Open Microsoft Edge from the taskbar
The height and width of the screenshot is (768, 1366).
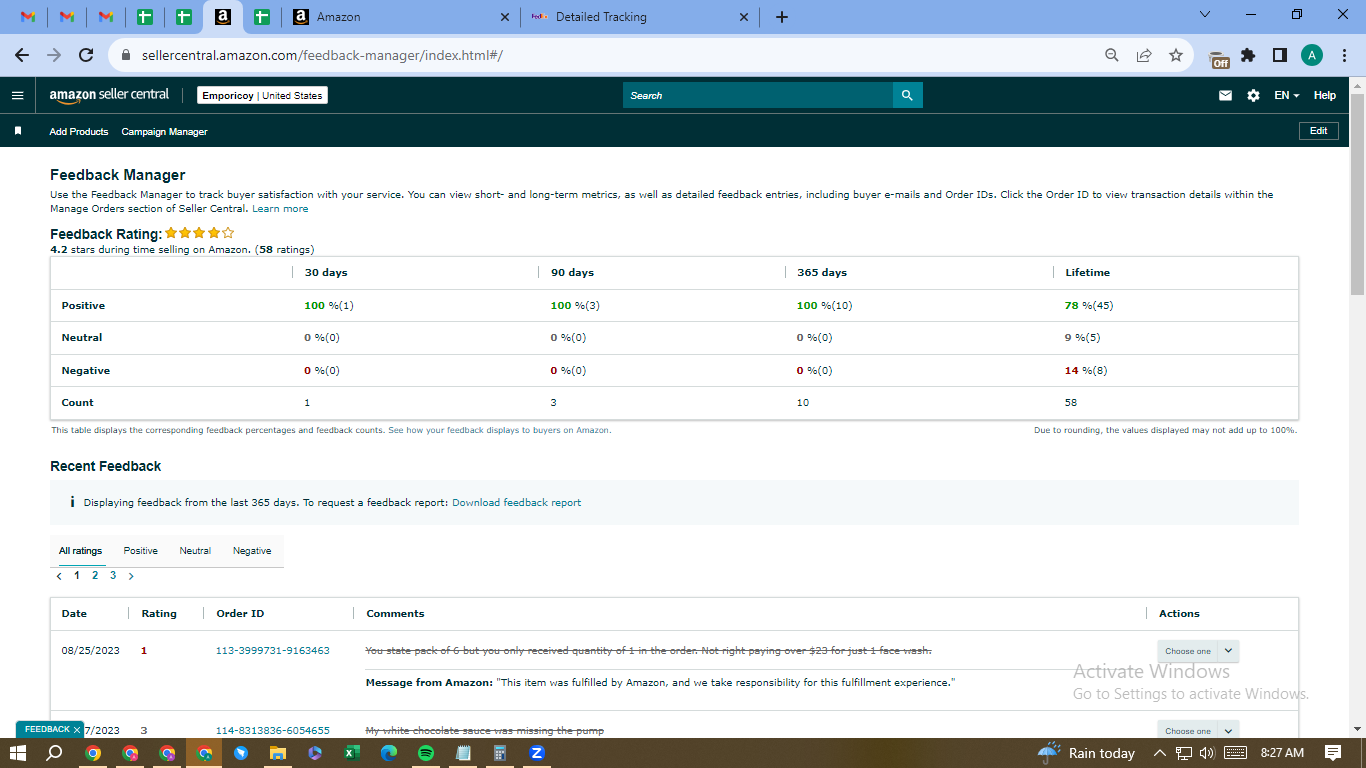tap(389, 753)
